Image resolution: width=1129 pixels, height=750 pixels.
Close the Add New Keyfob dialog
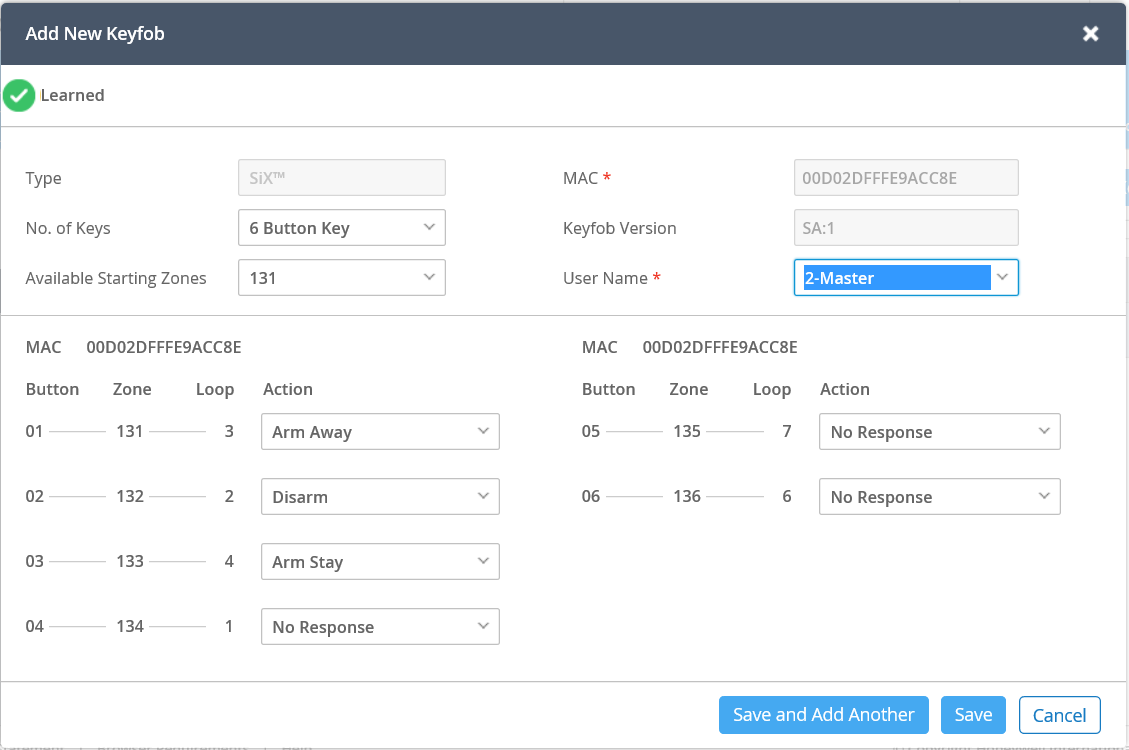click(x=1090, y=34)
